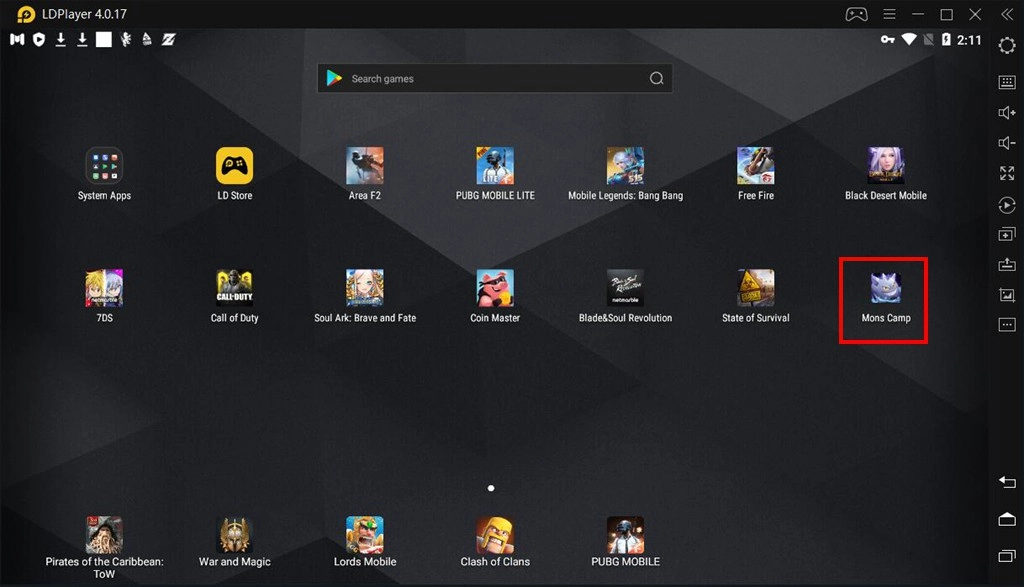This screenshot has height=587, width=1024.
Task: Start PUBG MOBILE LITE
Action: [495, 166]
